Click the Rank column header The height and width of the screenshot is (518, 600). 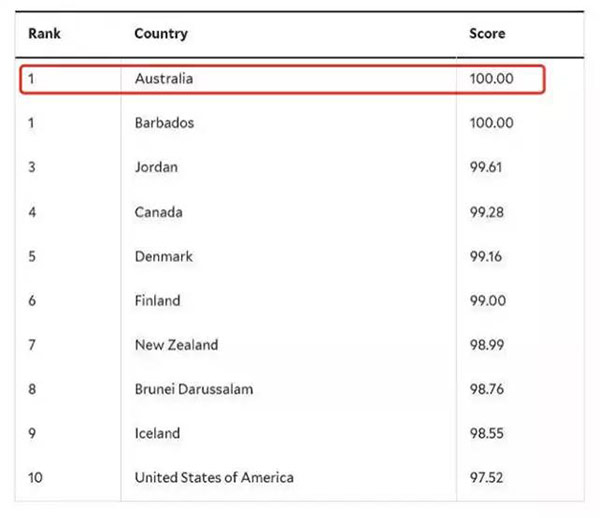[44, 34]
